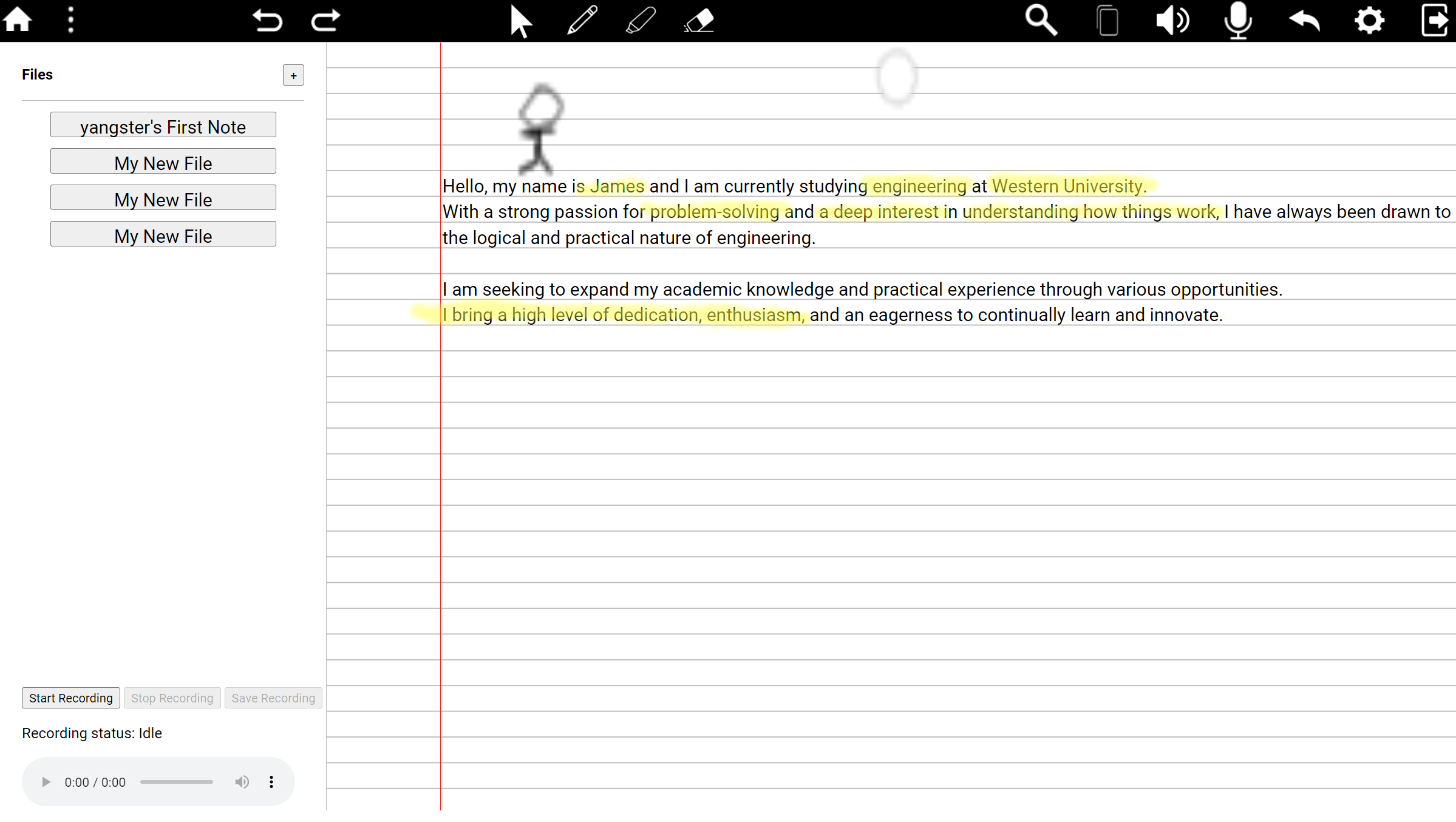The height and width of the screenshot is (822, 1456).
Task: Select the Pen drawing tool
Action: pyautogui.click(x=582, y=20)
